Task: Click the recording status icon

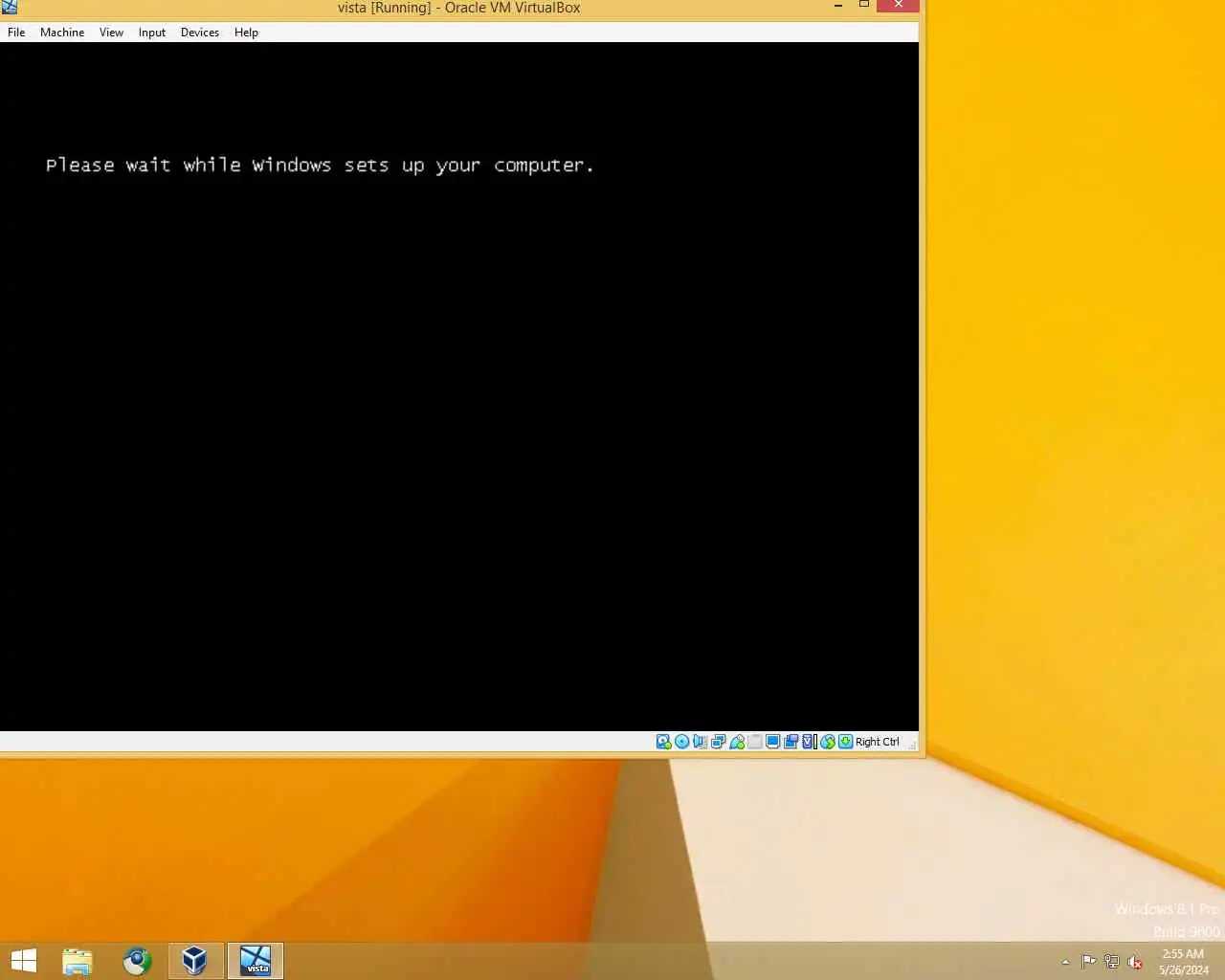Action: 791,742
